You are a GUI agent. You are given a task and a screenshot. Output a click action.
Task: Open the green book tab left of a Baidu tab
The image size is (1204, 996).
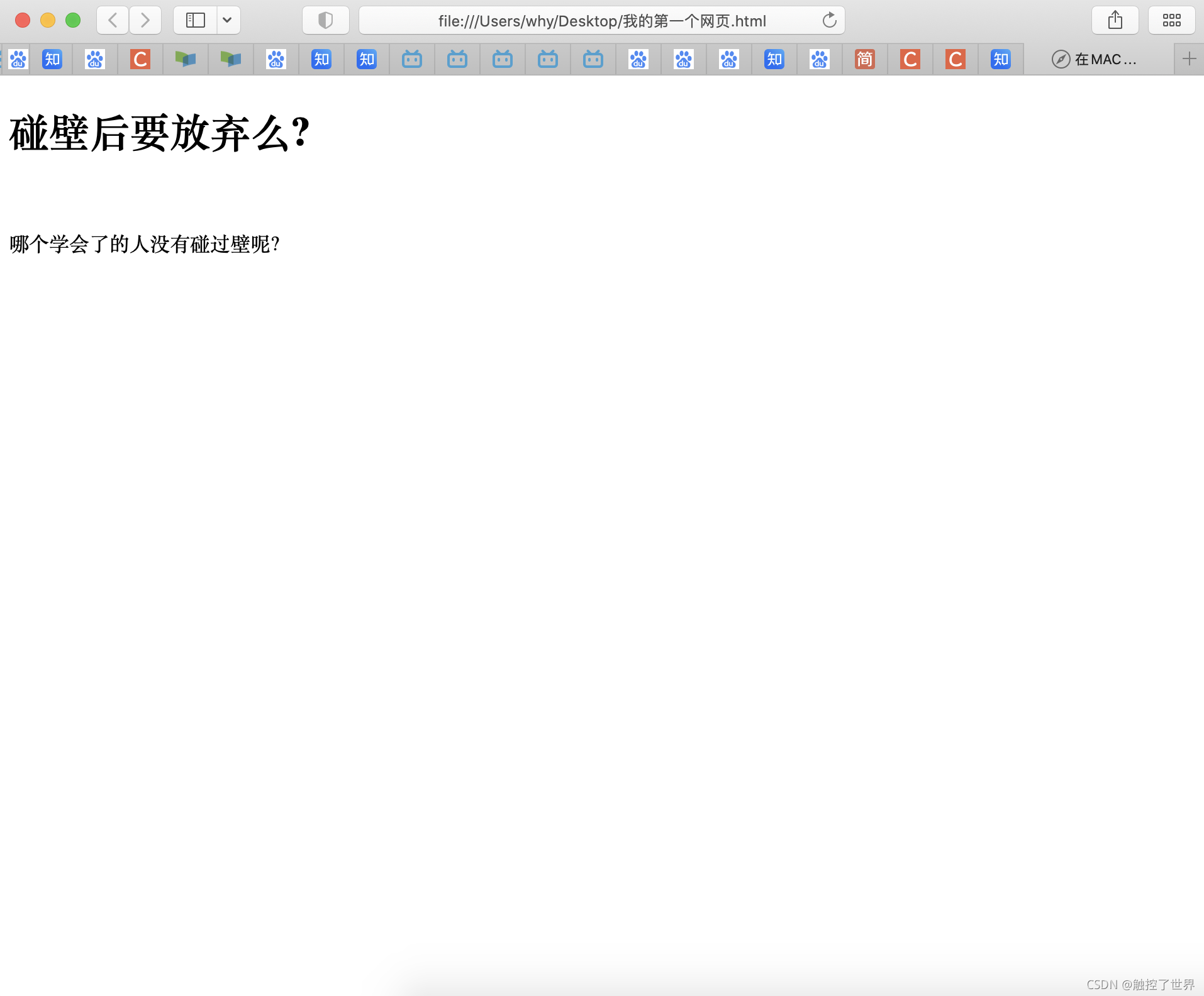coord(231,59)
